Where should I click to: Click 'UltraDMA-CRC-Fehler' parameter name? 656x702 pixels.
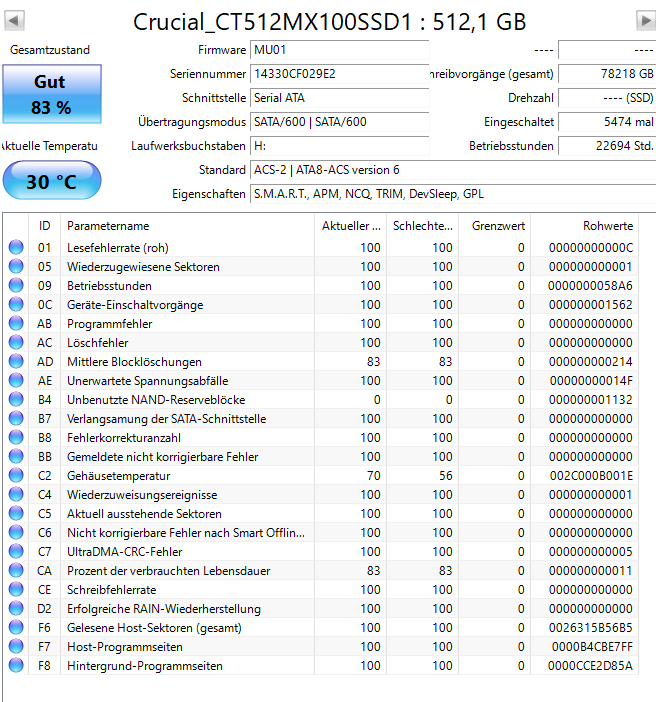point(124,552)
